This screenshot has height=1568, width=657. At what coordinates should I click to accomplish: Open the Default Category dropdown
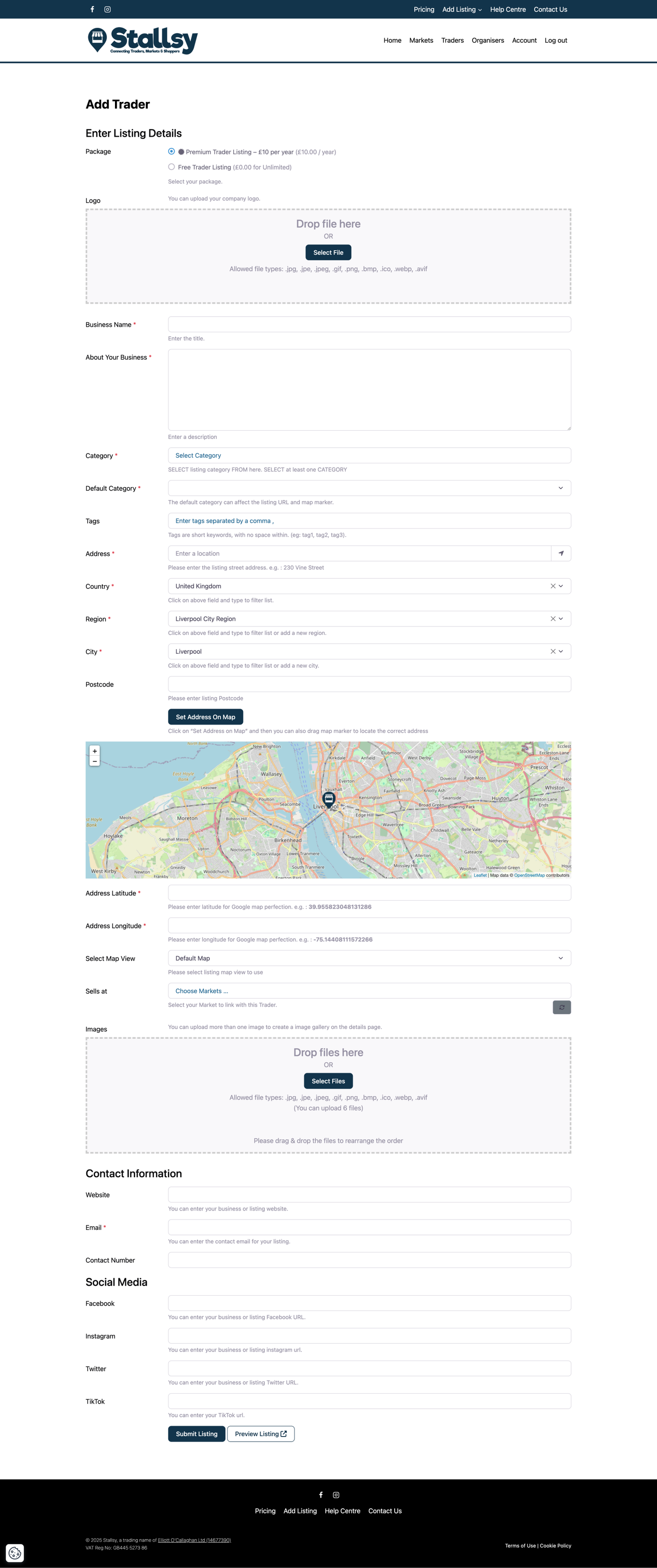point(369,488)
